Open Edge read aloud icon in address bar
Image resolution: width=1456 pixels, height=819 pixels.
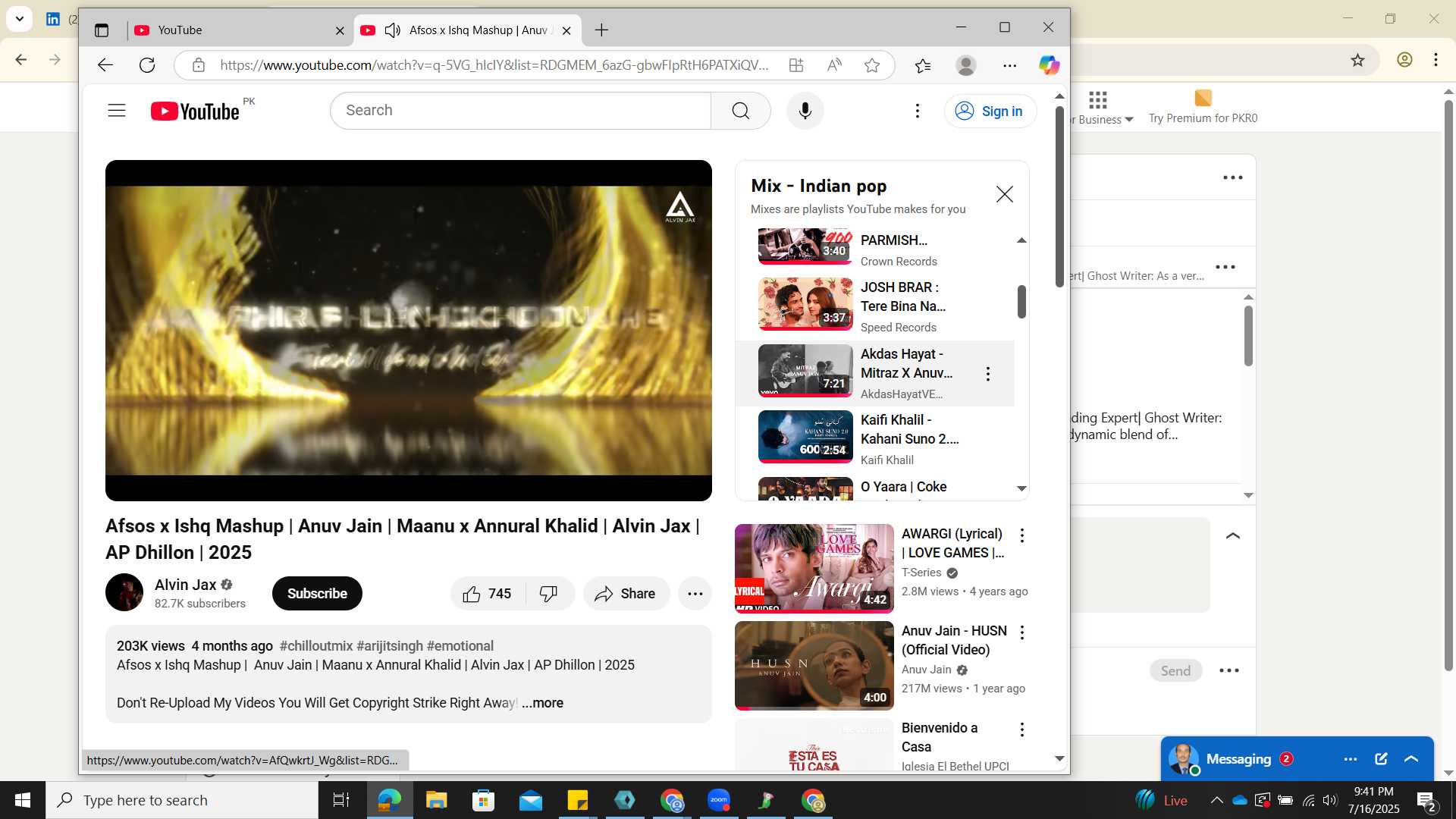[x=834, y=65]
